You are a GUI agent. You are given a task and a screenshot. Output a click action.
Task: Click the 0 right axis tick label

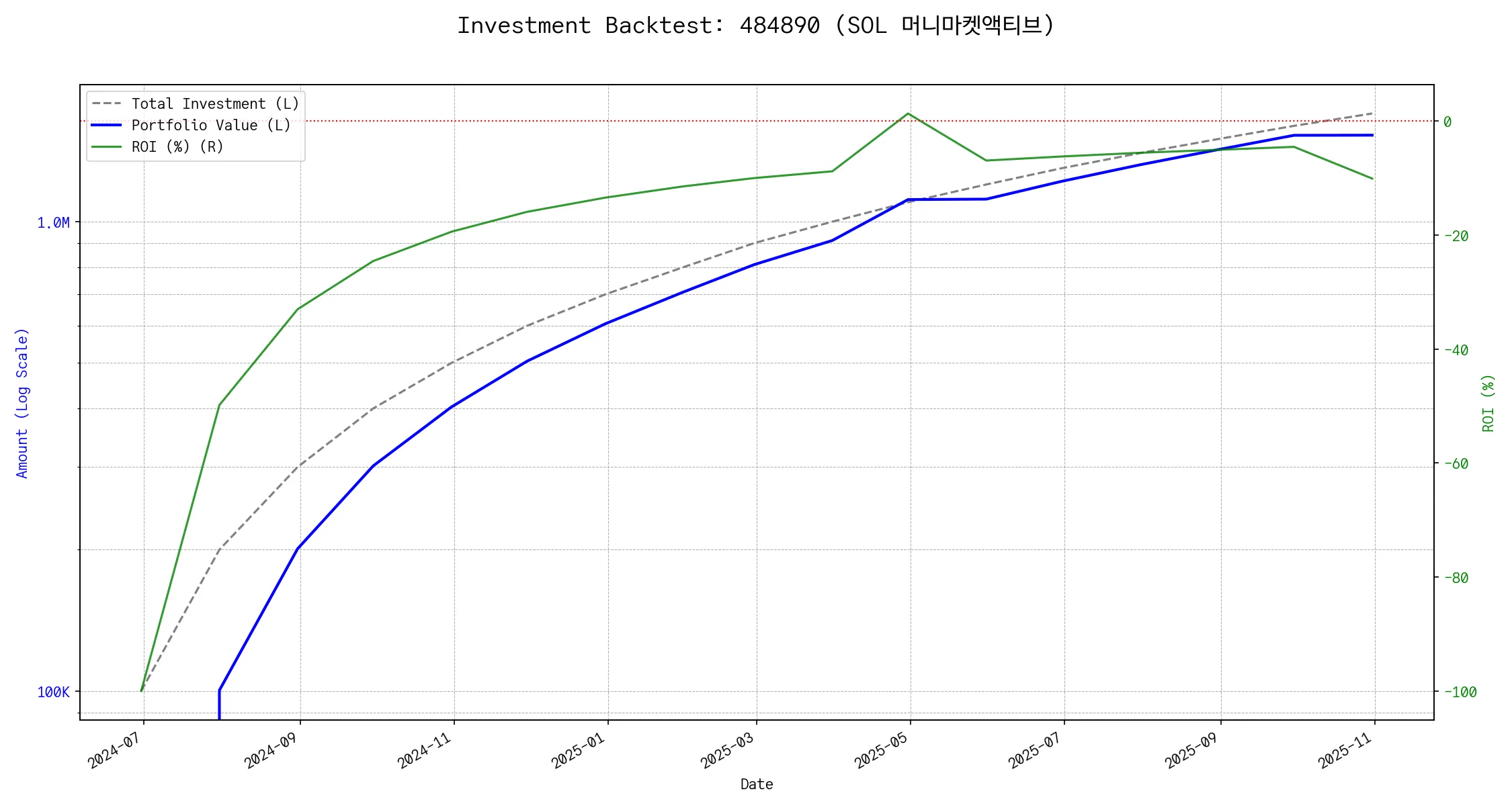pos(1447,122)
